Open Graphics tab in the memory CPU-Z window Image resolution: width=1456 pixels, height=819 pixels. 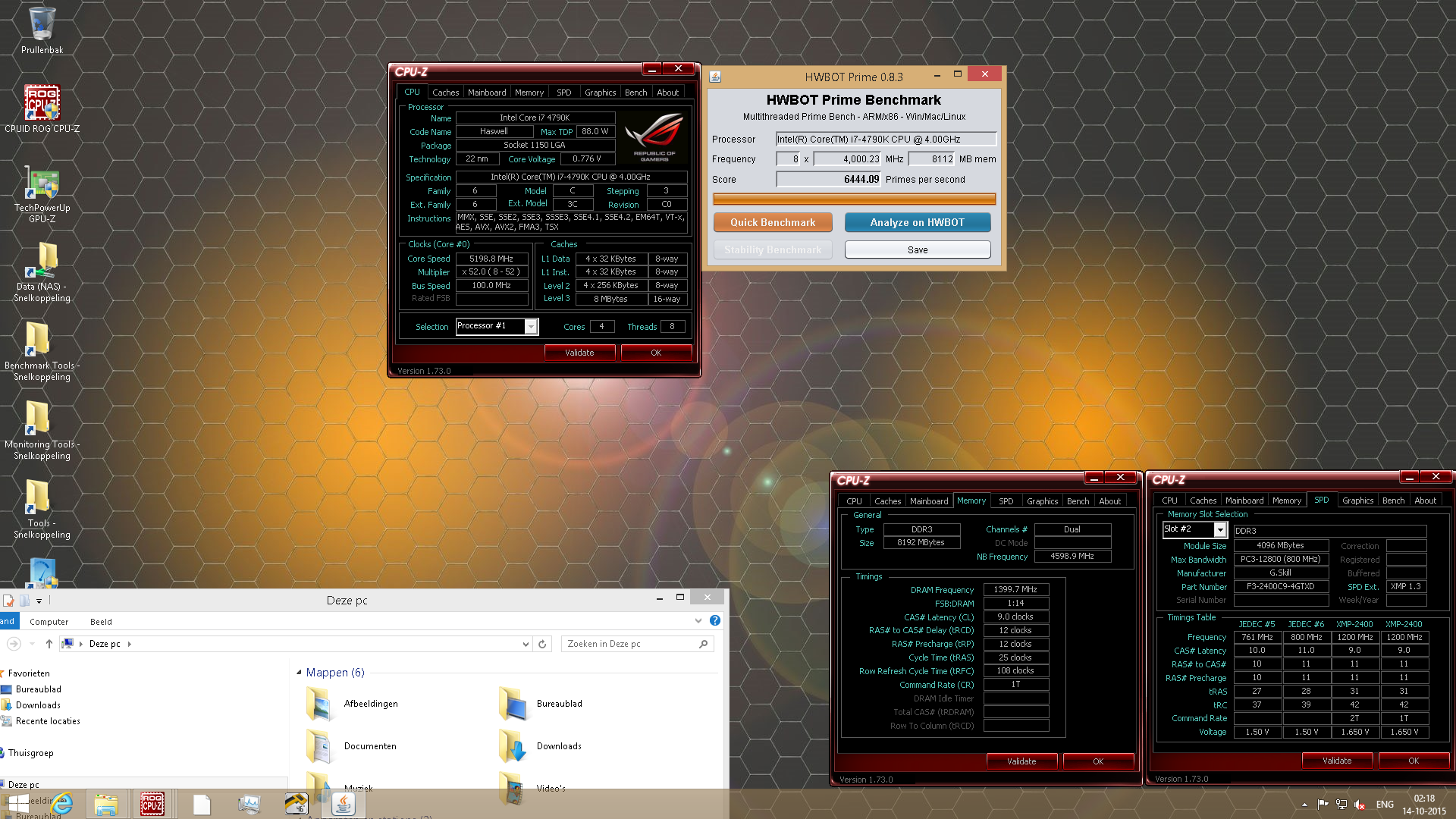click(x=1042, y=501)
